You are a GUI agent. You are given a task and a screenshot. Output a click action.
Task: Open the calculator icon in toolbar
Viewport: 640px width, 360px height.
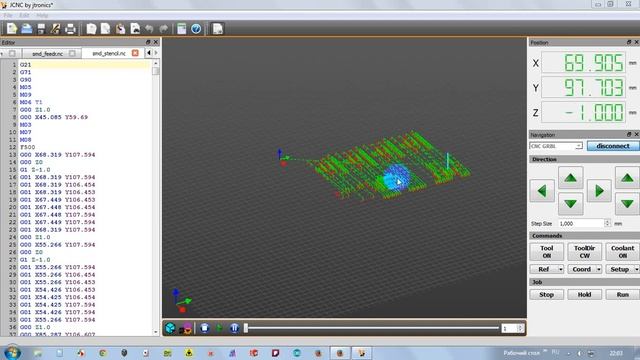182,29
